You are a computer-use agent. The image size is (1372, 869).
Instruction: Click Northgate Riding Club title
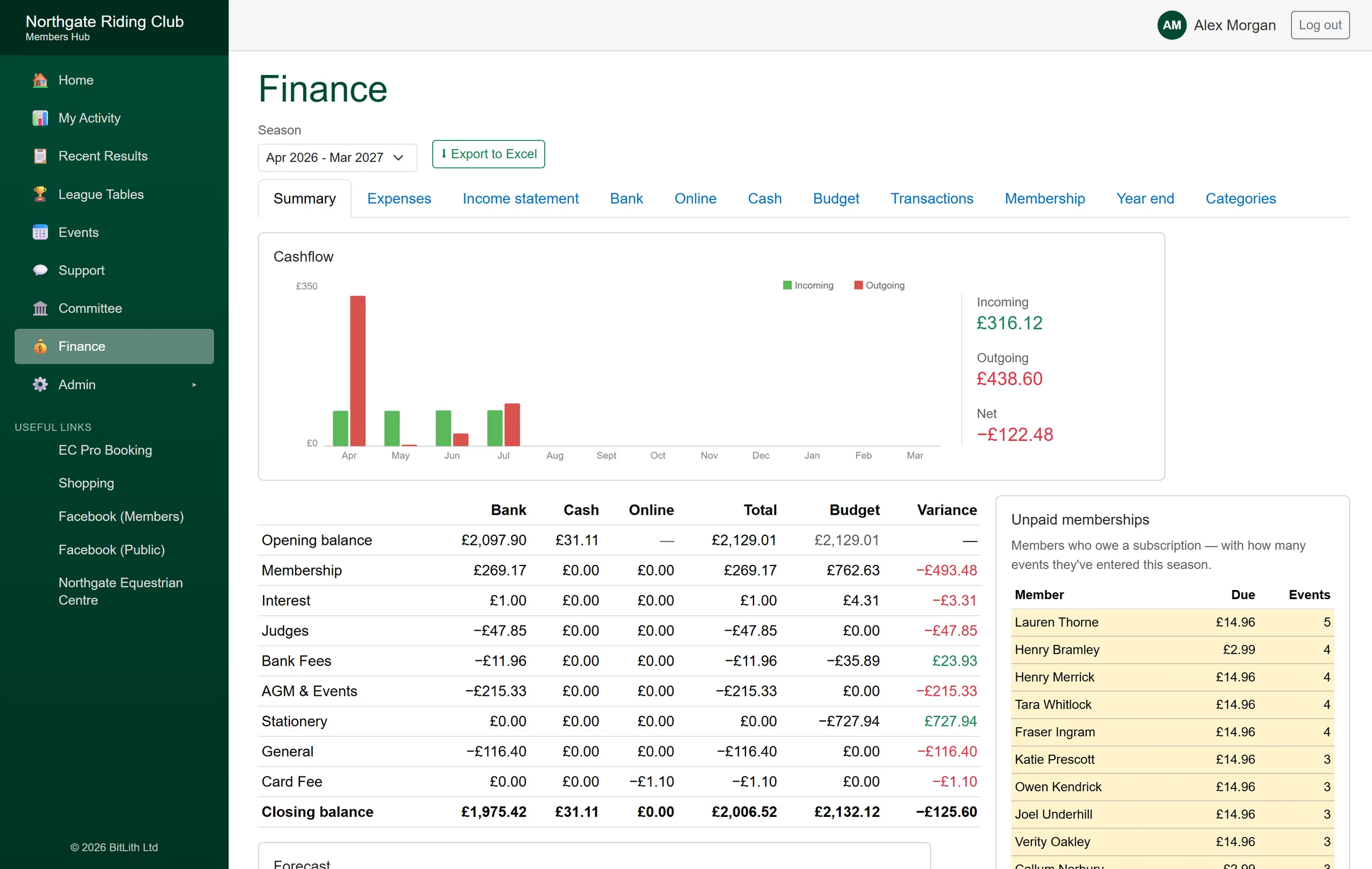(x=105, y=21)
